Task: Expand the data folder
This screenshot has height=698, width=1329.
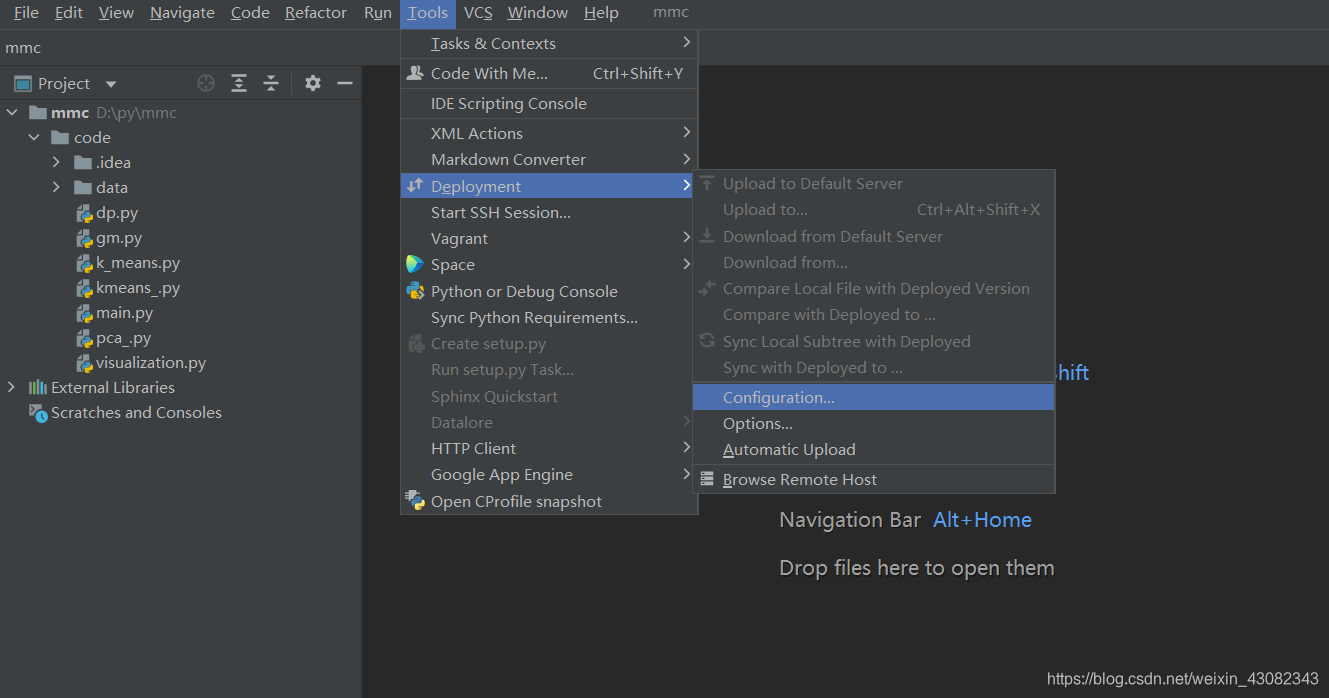Action: [57, 188]
